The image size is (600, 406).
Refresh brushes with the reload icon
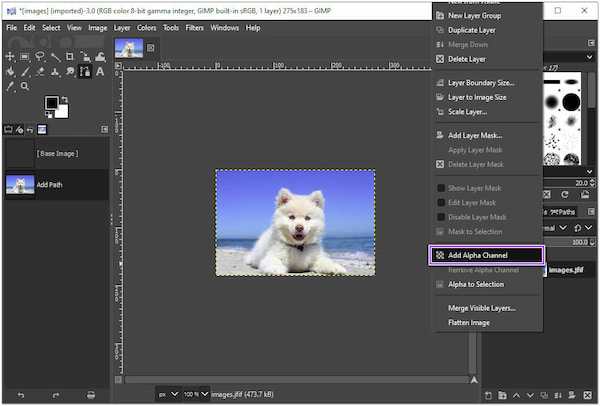pyautogui.click(x=565, y=195)
